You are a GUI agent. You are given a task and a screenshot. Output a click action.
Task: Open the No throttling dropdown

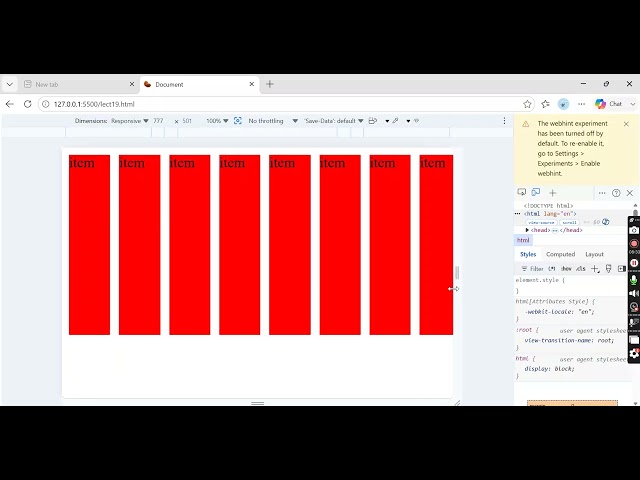click(x=273, y=121)
